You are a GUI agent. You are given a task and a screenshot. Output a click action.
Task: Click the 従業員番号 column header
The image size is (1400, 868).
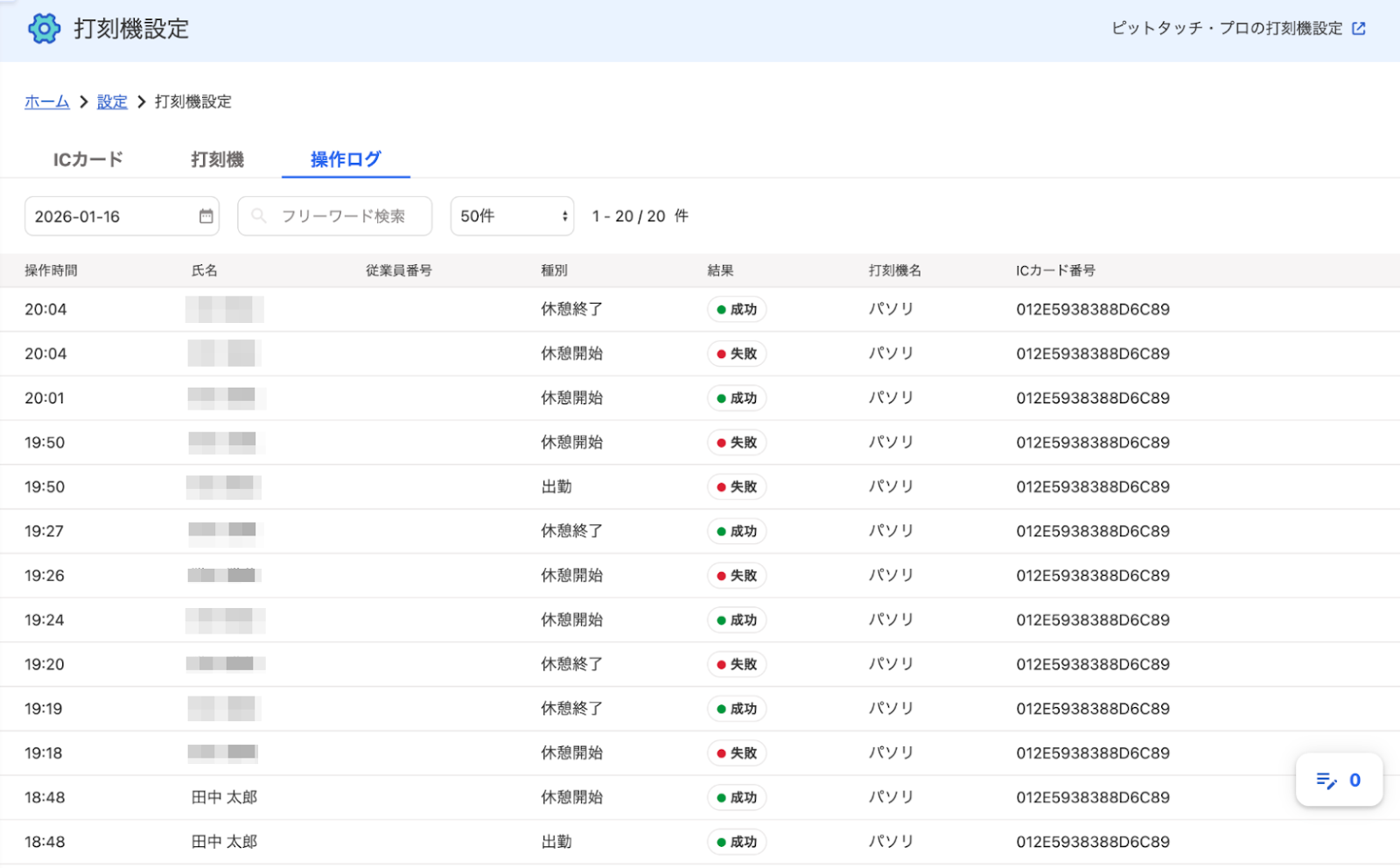click(399, 270)
